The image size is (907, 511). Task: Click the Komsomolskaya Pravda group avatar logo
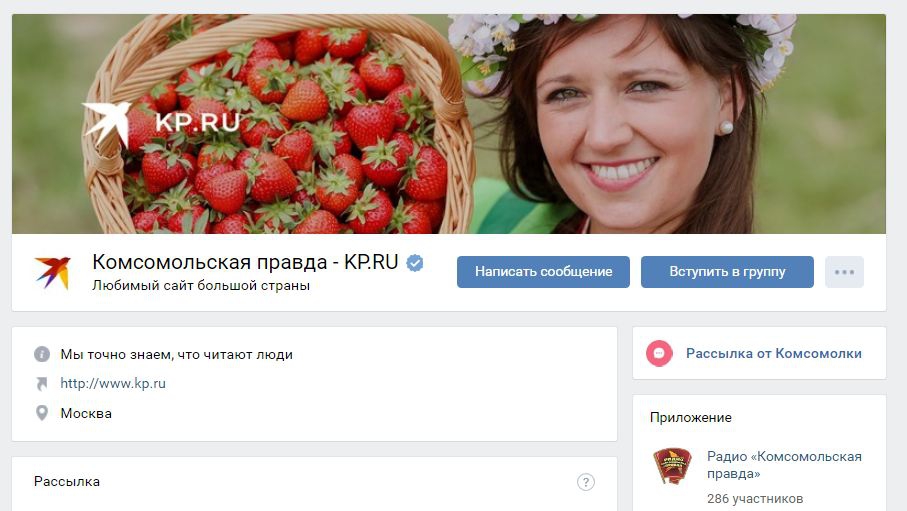coord(53,272)
